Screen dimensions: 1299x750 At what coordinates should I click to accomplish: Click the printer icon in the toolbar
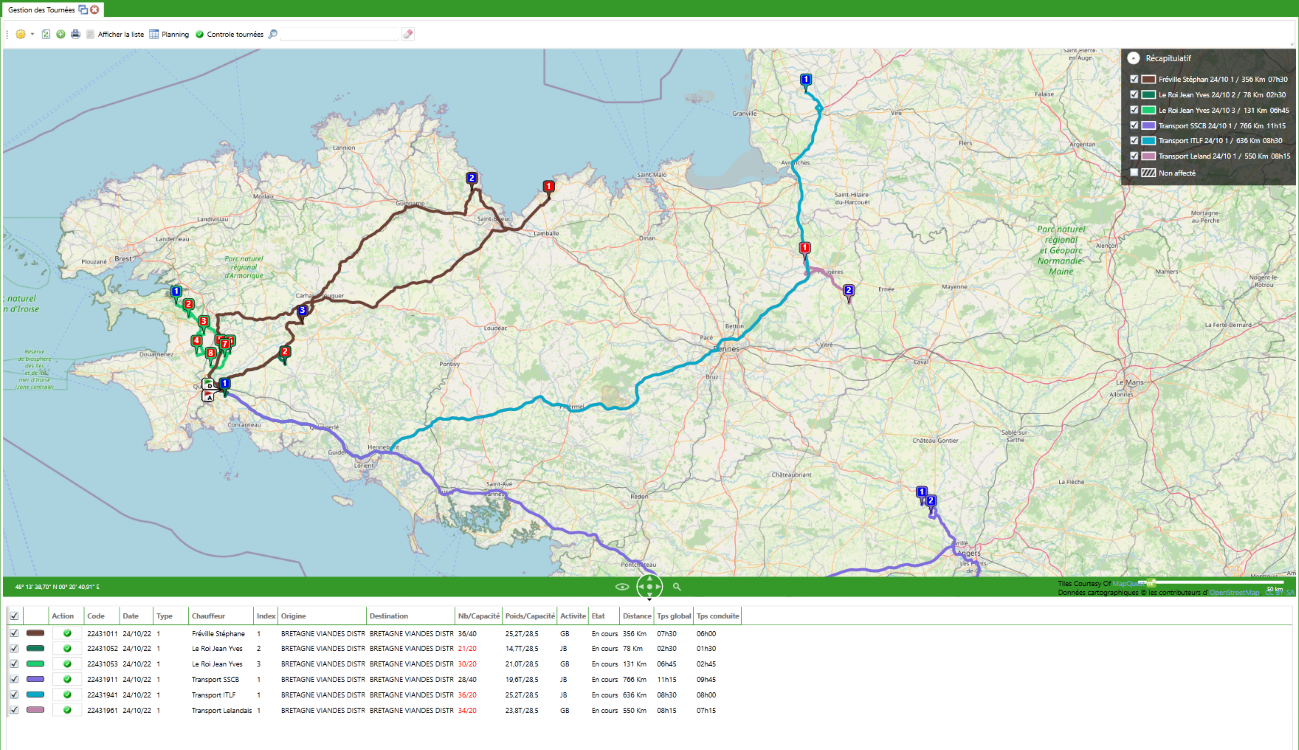tap(75, 34)
